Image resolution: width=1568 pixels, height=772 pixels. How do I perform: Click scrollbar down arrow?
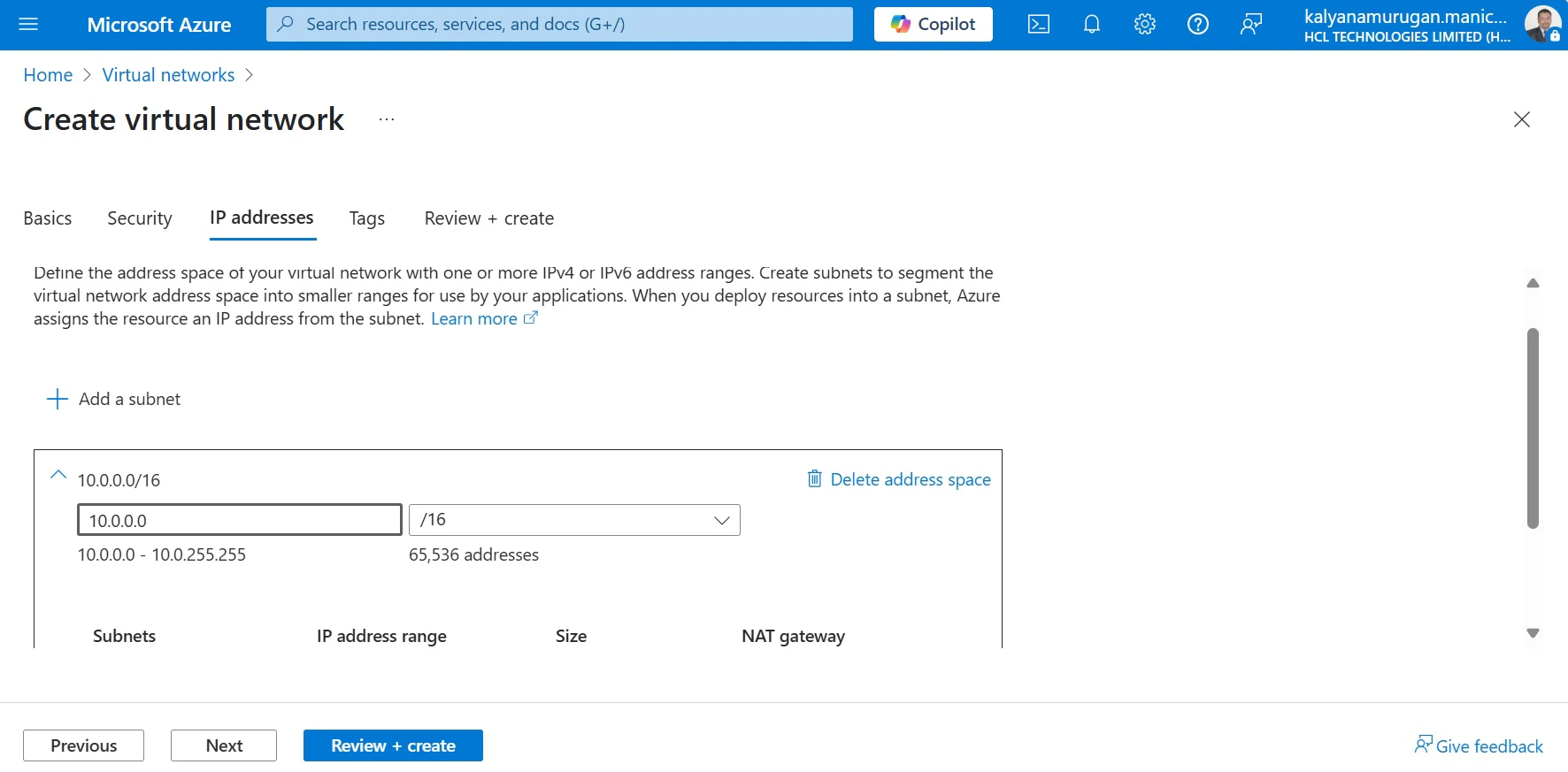point(1533,633)
